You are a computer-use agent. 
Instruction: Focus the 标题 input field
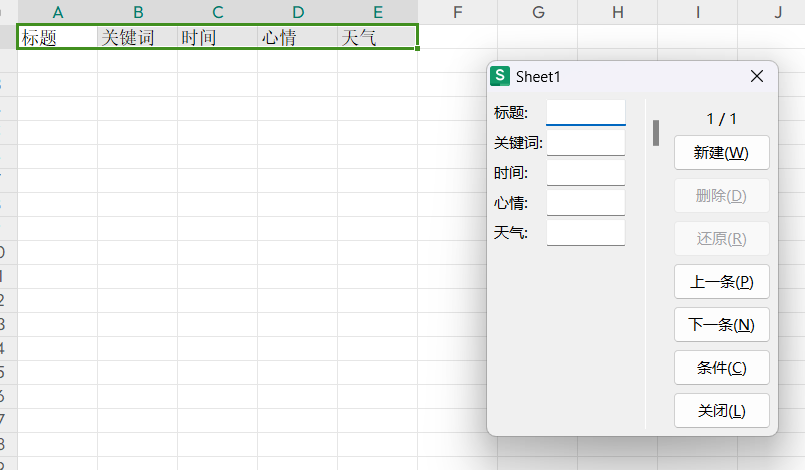click(x=586, y=112)
